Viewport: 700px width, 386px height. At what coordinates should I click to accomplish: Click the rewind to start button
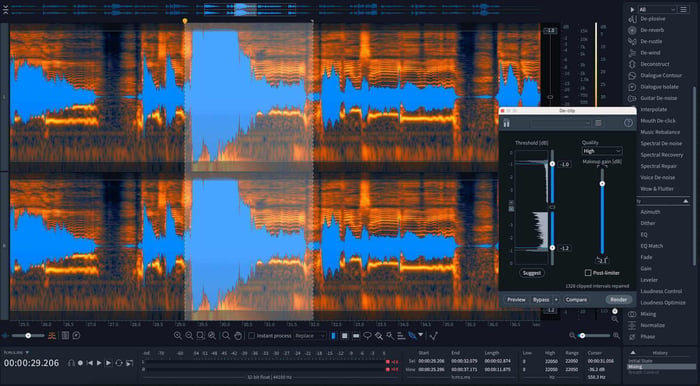coord(90,363)
